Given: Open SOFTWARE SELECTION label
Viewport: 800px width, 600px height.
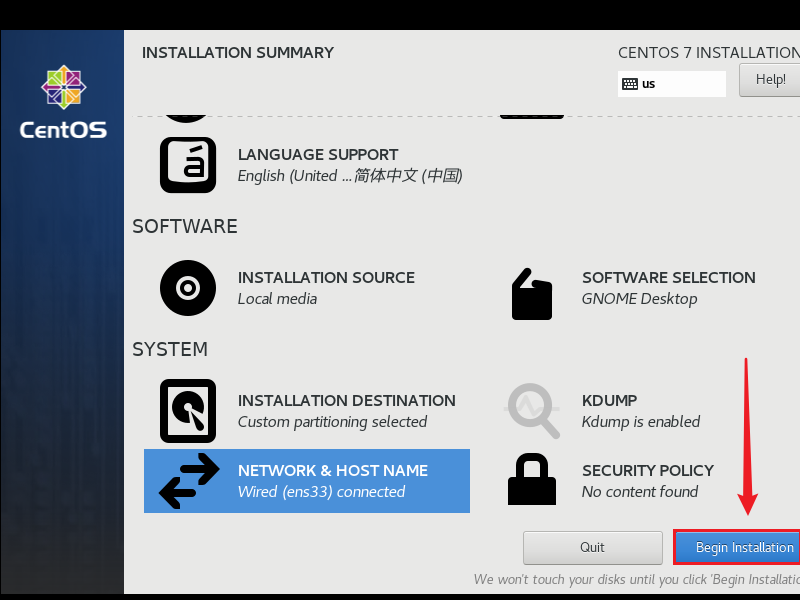Looking at the screenshot, I should pos(668,278).
